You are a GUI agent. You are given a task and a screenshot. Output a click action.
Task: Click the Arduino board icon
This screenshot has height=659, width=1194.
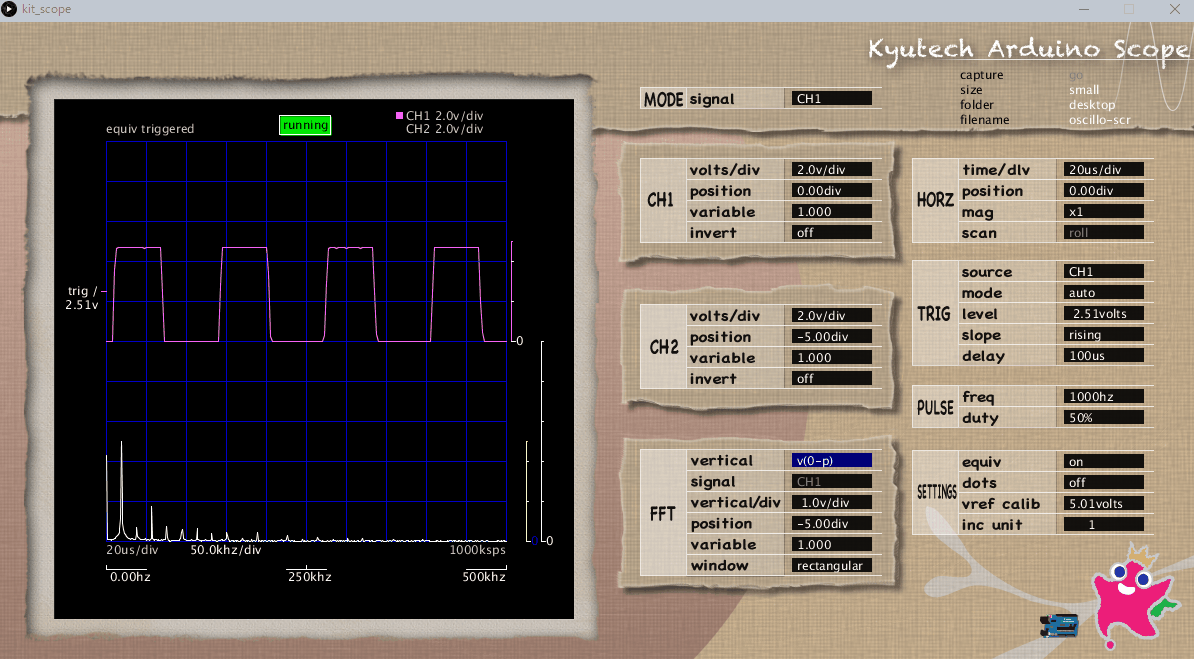click(1059, 625)
